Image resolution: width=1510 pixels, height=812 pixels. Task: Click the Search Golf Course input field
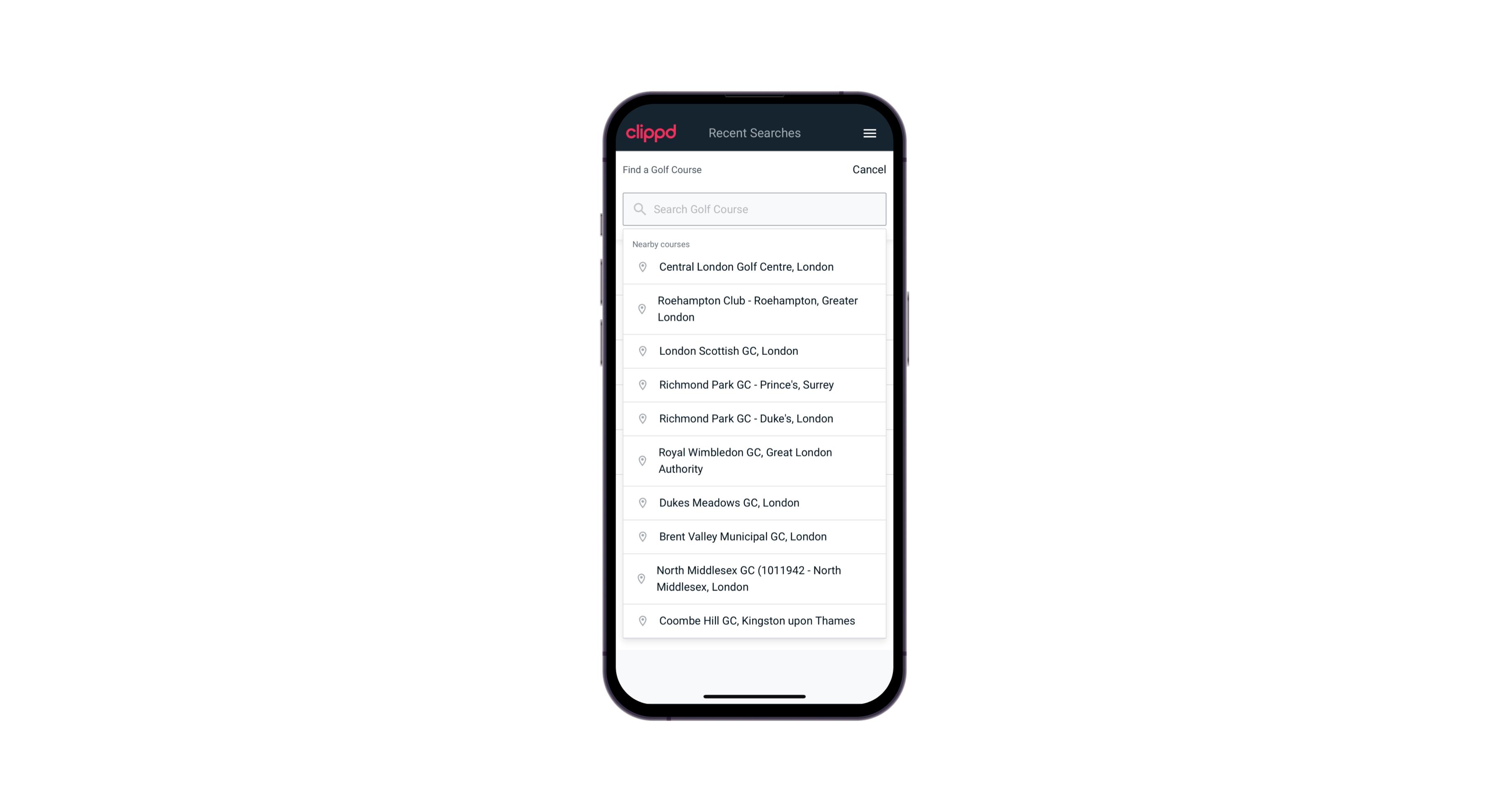pos(755,209)
